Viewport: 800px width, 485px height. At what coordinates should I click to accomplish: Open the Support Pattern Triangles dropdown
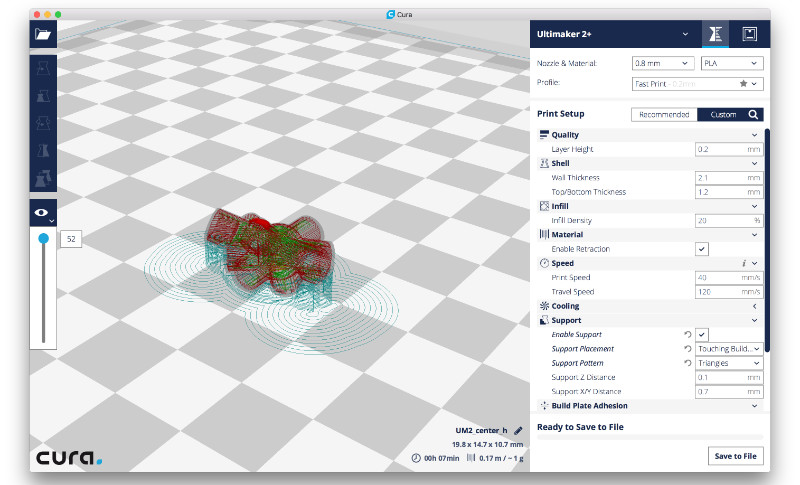(729, 363)
